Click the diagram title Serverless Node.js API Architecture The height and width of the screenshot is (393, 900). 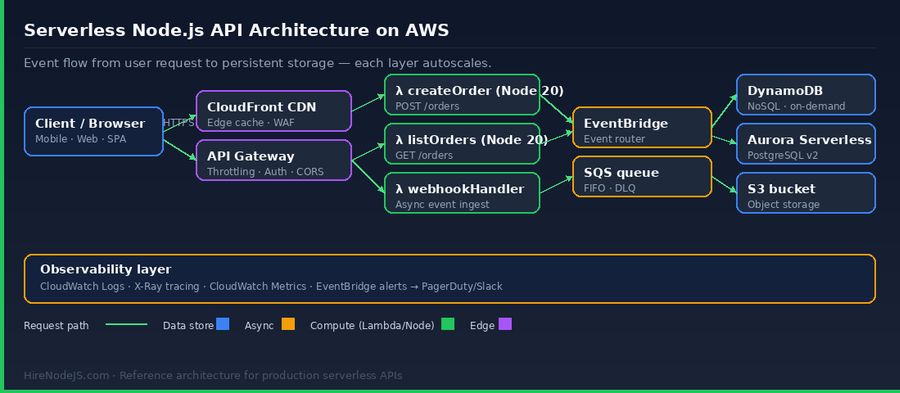[x=236, y=30]
